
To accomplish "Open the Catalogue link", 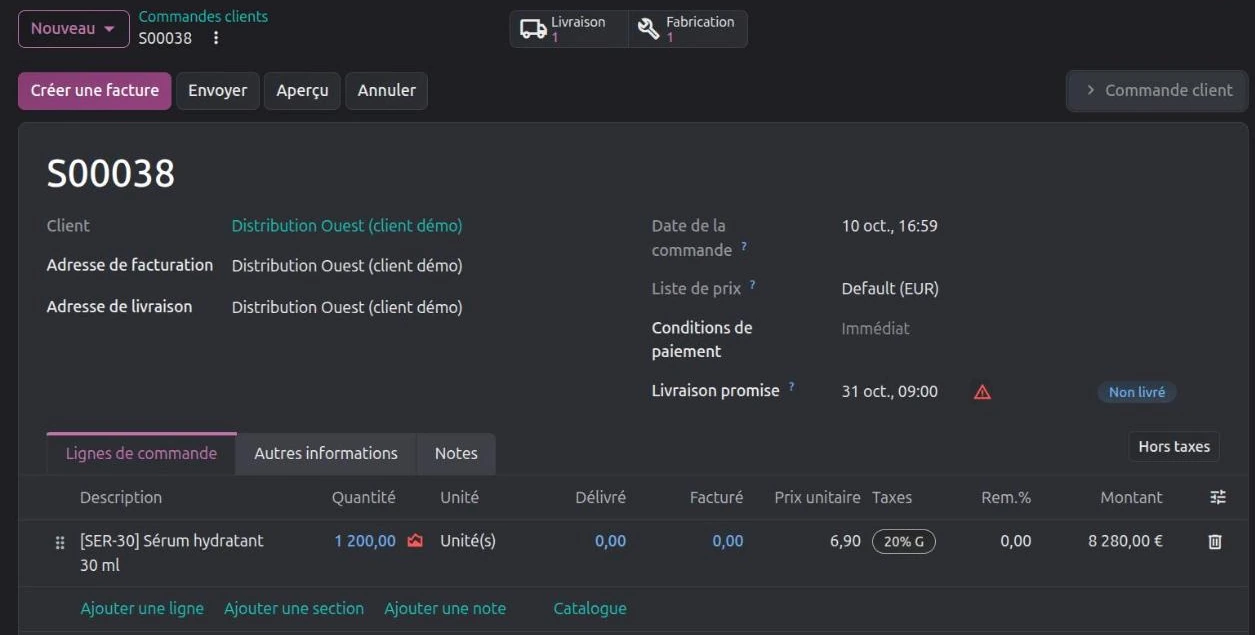I will click(x=590, y=608).
